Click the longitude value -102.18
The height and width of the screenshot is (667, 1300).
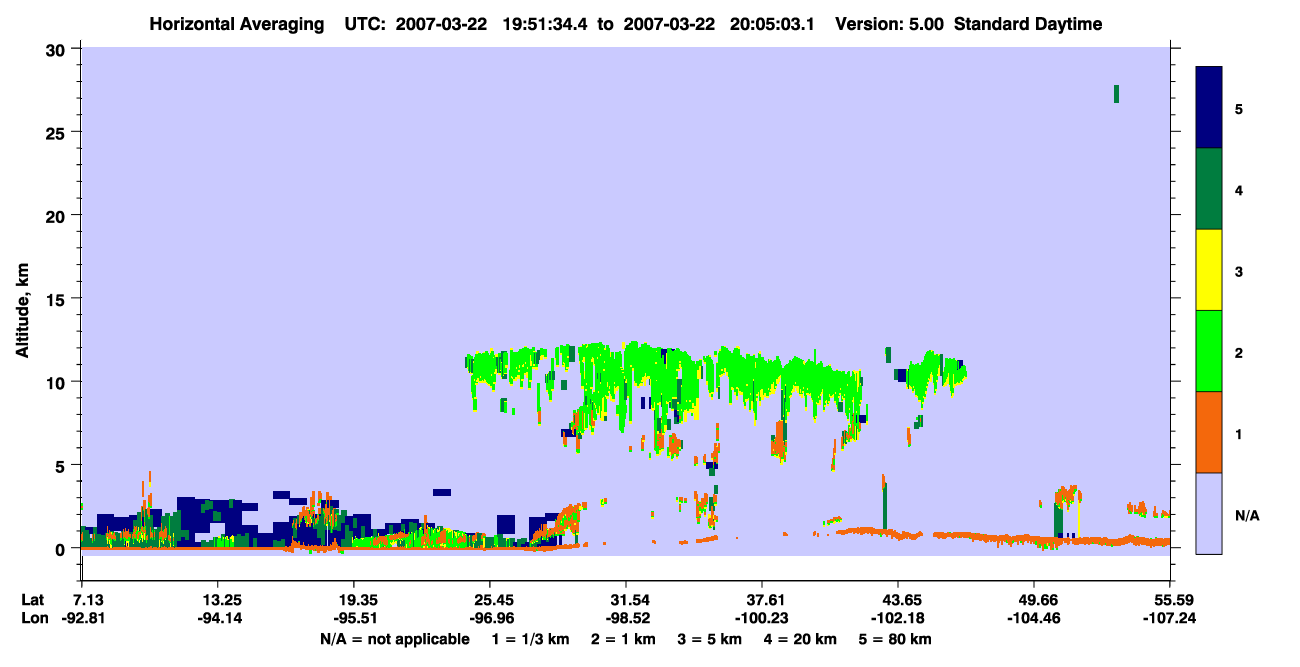[899, 618]
